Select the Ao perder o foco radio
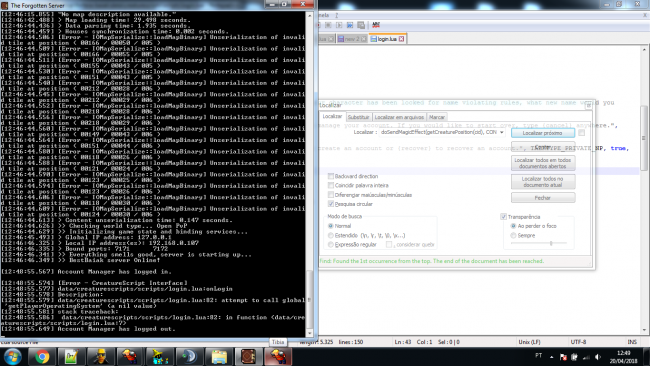 (513, 226)
